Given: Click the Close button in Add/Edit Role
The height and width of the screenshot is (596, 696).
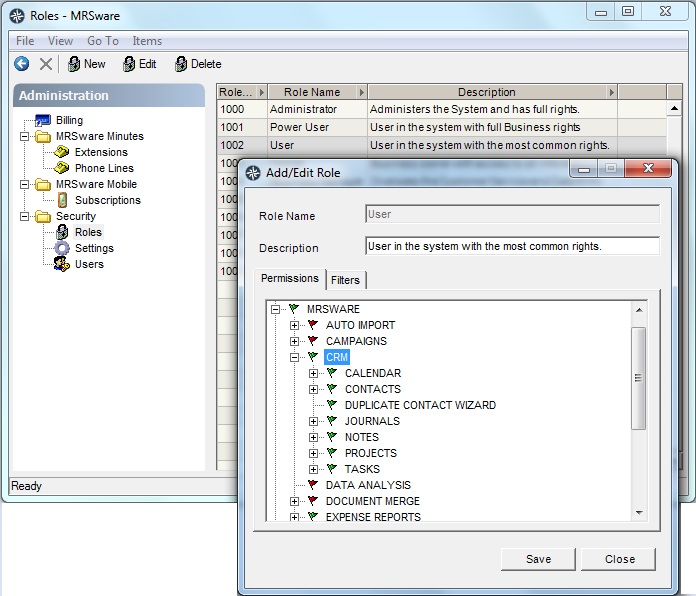Looking at the screenshot, I should pyautogui.click(x=618, y=559).
